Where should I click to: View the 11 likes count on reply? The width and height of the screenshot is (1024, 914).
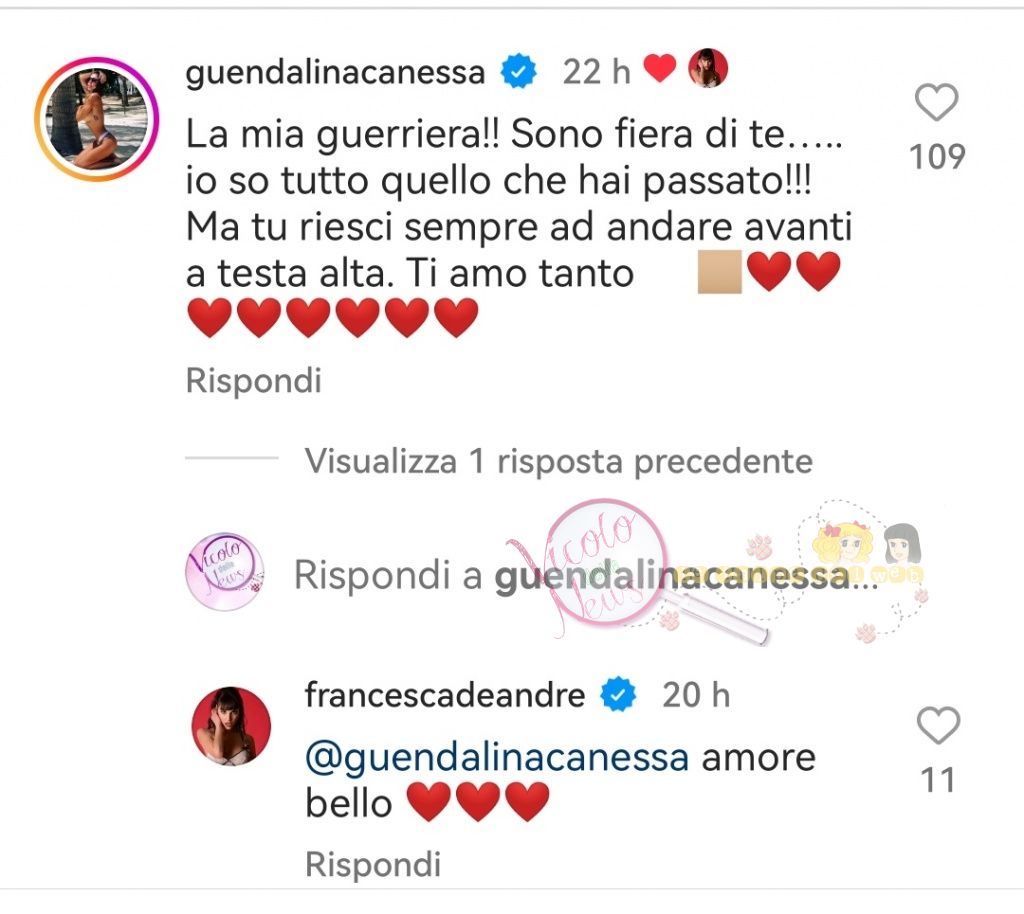[938, 780]
